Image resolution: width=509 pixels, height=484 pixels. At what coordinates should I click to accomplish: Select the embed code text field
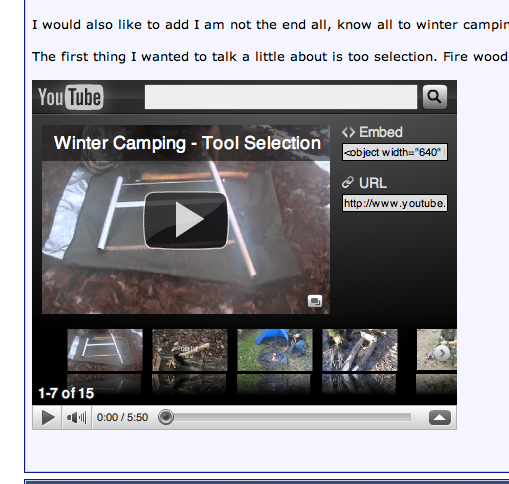[x=395, y=152]
